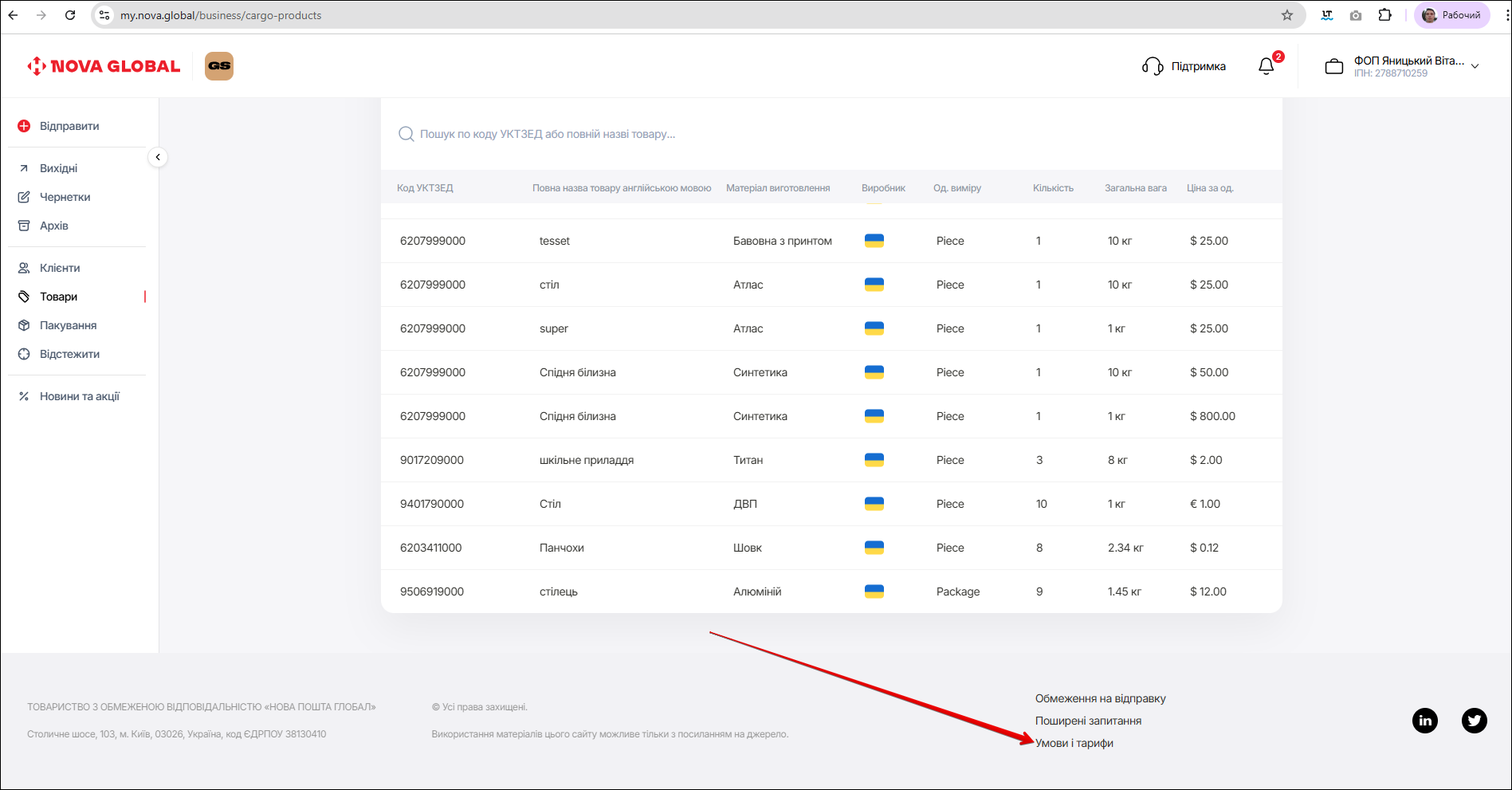Click Ukraine flag in tesset row
The height and width of the screenshot is (790, 1512).
pyautogui.click(x=874, y=241)
